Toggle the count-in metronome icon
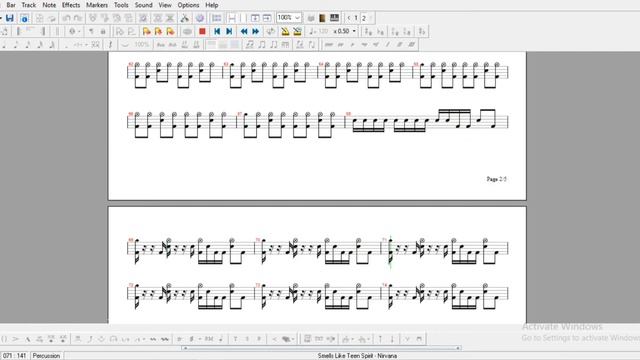Image resolution: width=640 pixels, height=360 pixels. (x=297, y=31)
